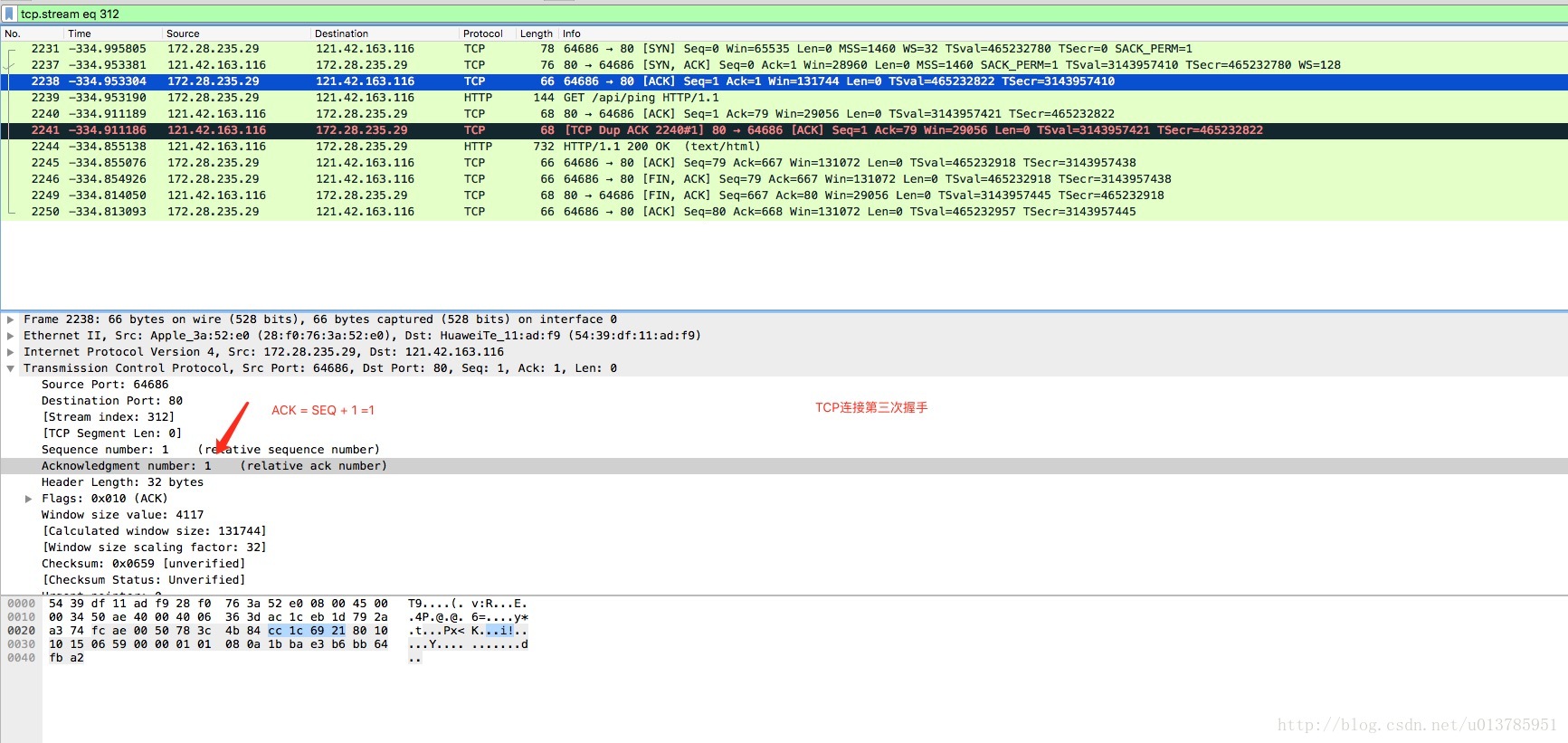Sort by the Destination column header
Image resolution: width=1568 pixels, height=743 pixels.
pos(385,33)
